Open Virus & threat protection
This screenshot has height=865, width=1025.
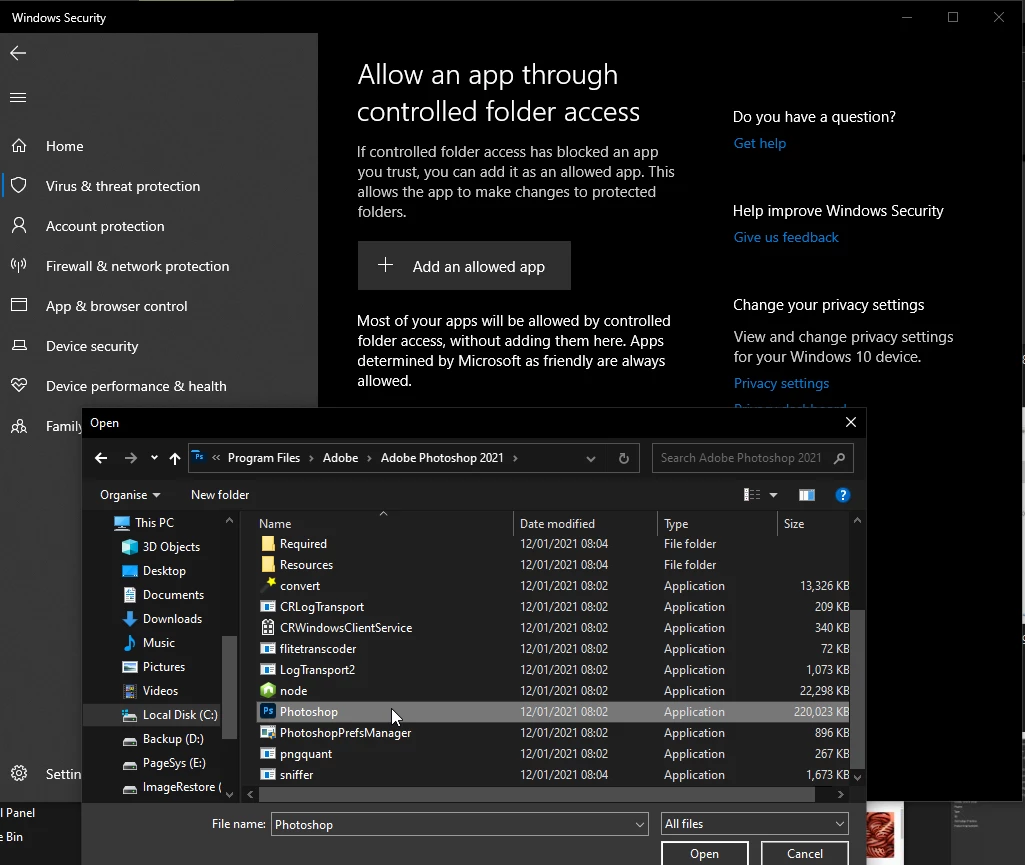pyautogui.click(x=123, y=186)
